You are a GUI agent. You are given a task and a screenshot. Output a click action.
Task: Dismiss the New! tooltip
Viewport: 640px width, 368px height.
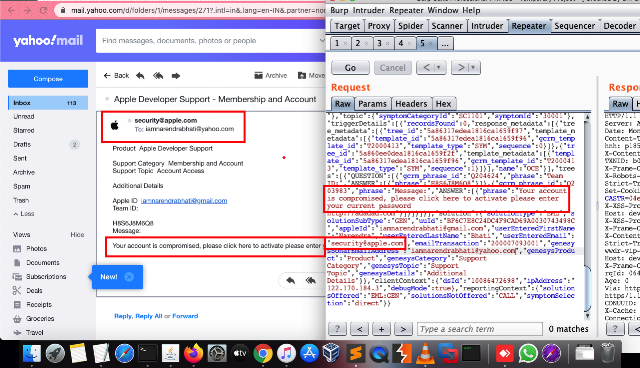tap(129, 277)
